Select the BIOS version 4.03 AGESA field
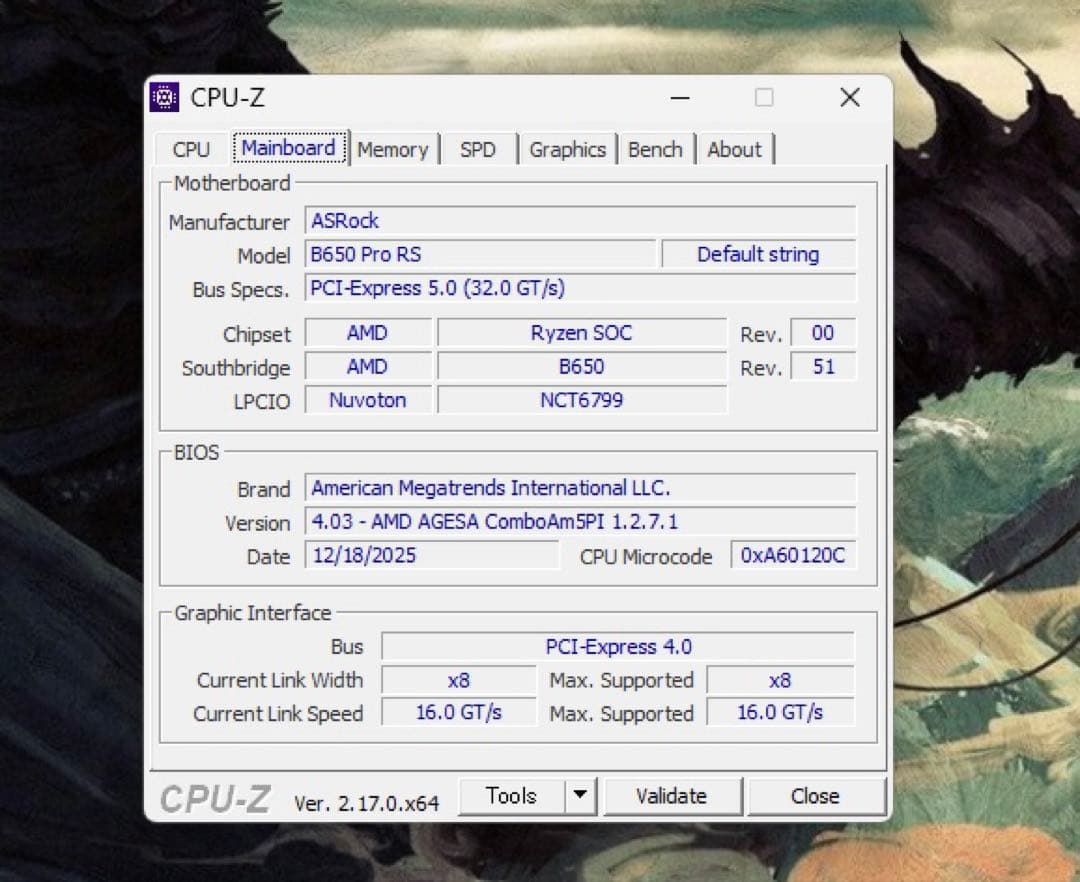The width and height of the screenshot is (1080, 882). [x=581, y=521]
